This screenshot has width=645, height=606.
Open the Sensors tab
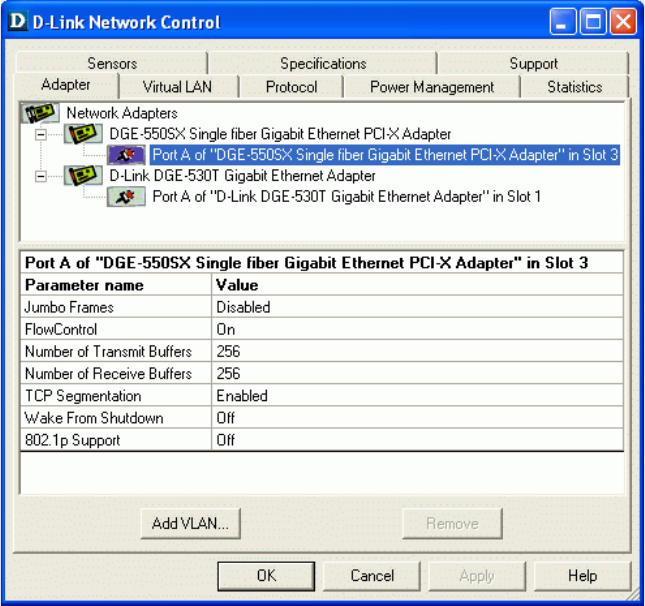111,63
